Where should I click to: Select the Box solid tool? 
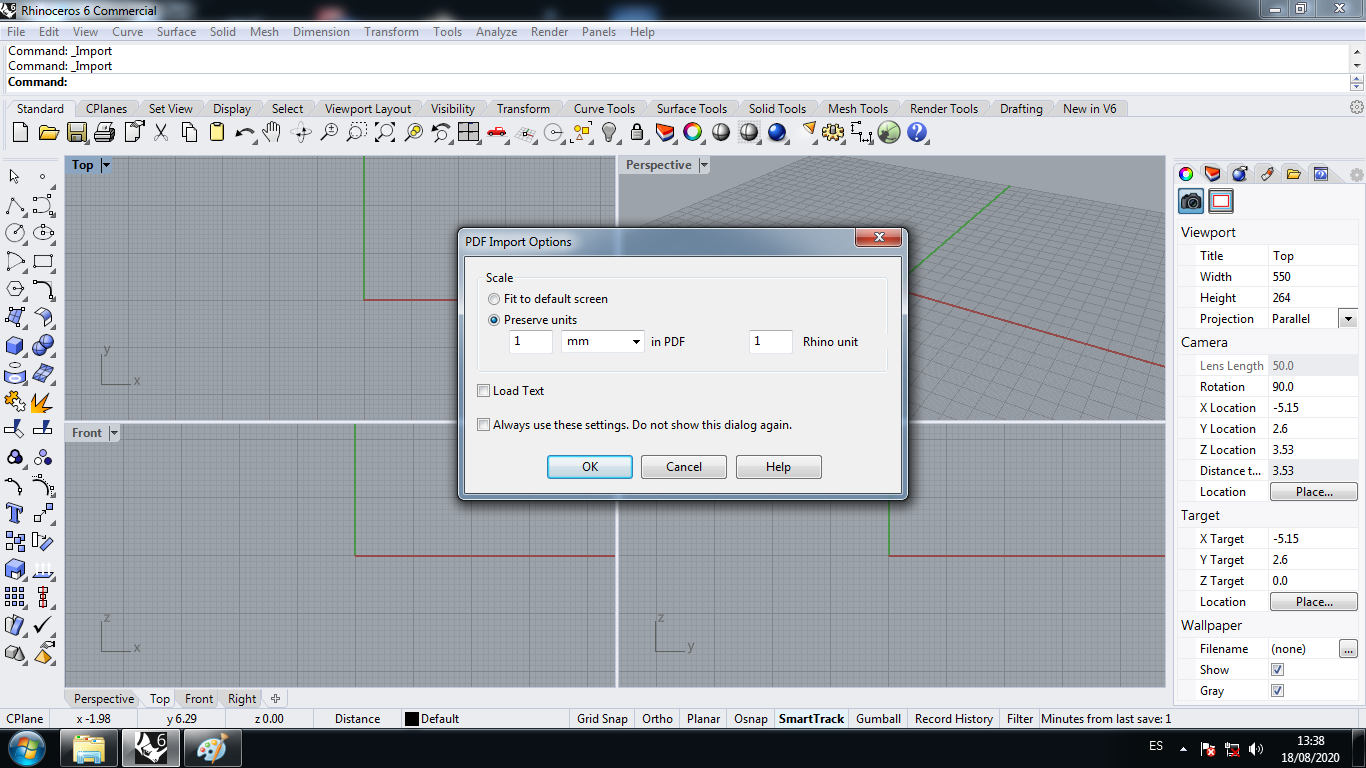point(15,346)
